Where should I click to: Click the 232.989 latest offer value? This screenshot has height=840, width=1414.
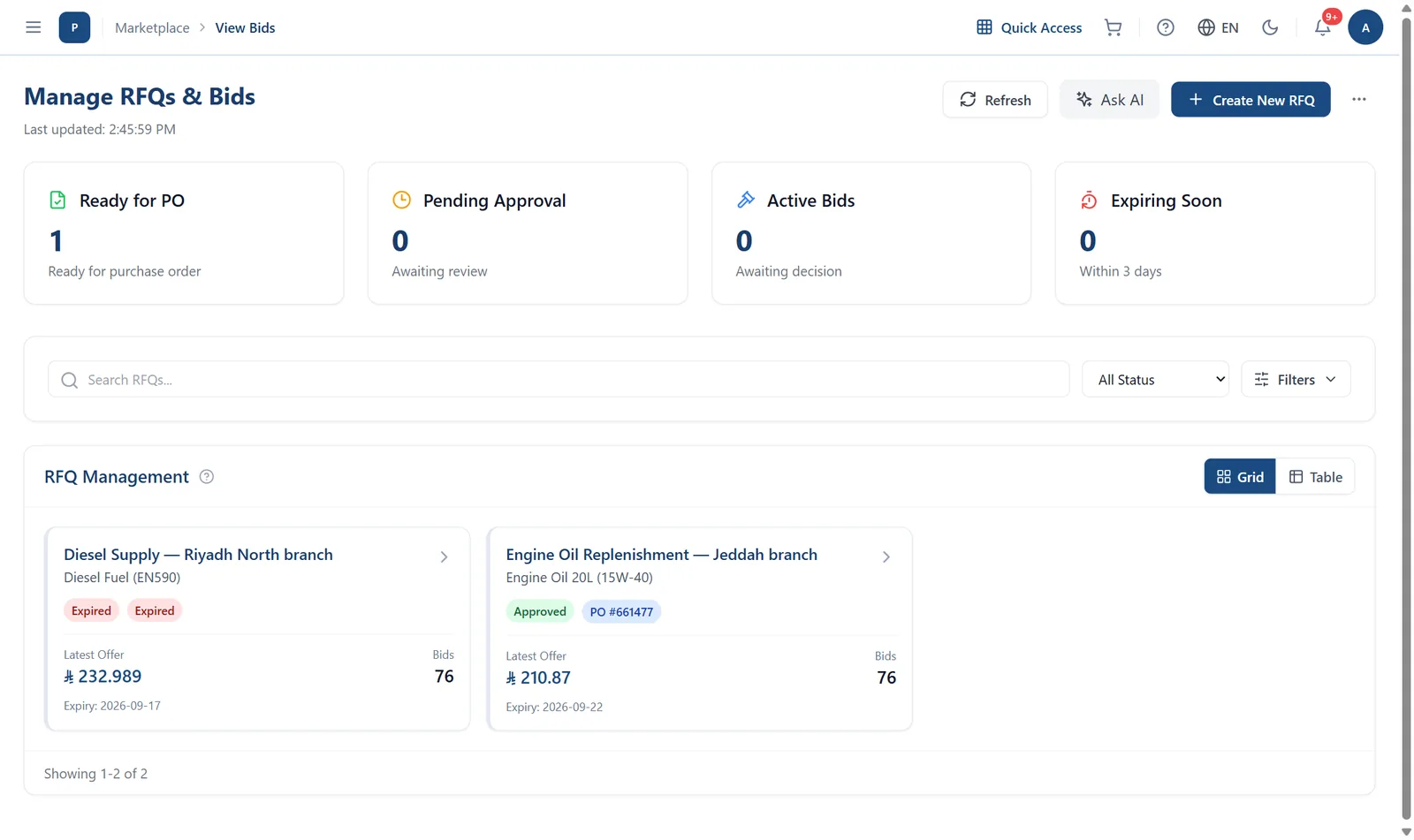(x=103, y=677)
